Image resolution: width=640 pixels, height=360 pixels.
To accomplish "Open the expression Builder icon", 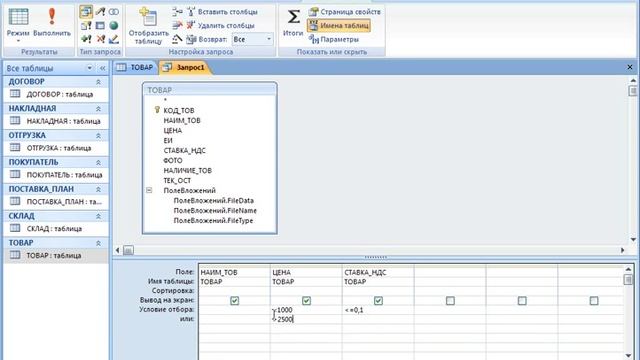I will [177, 39].
